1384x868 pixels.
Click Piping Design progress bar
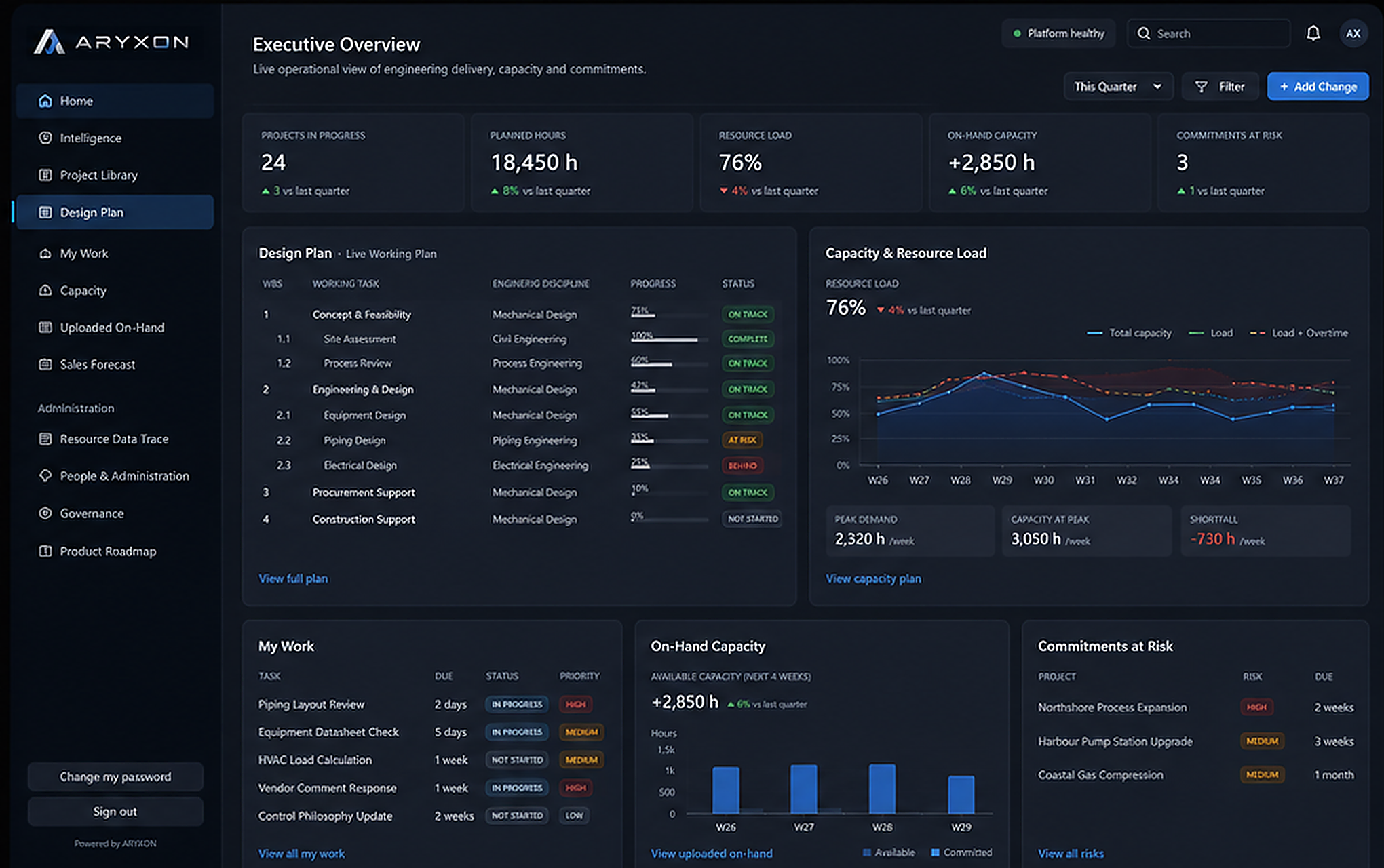click(x=670, y=441)
